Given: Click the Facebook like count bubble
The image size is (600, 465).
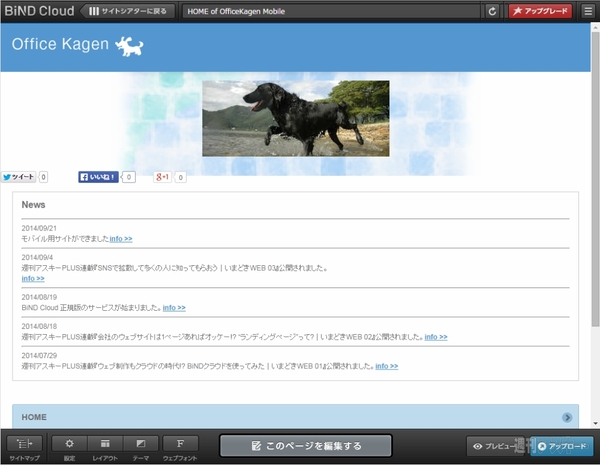Looking at the screenshot, I should pyautogui.click(x=129, y=177).
